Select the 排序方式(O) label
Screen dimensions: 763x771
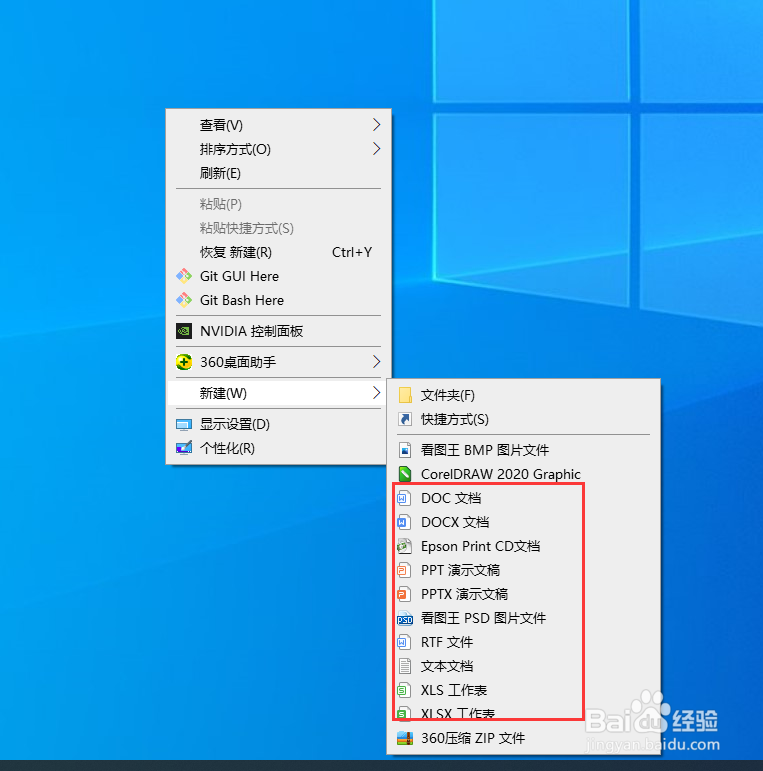click(x=235, y=149)
